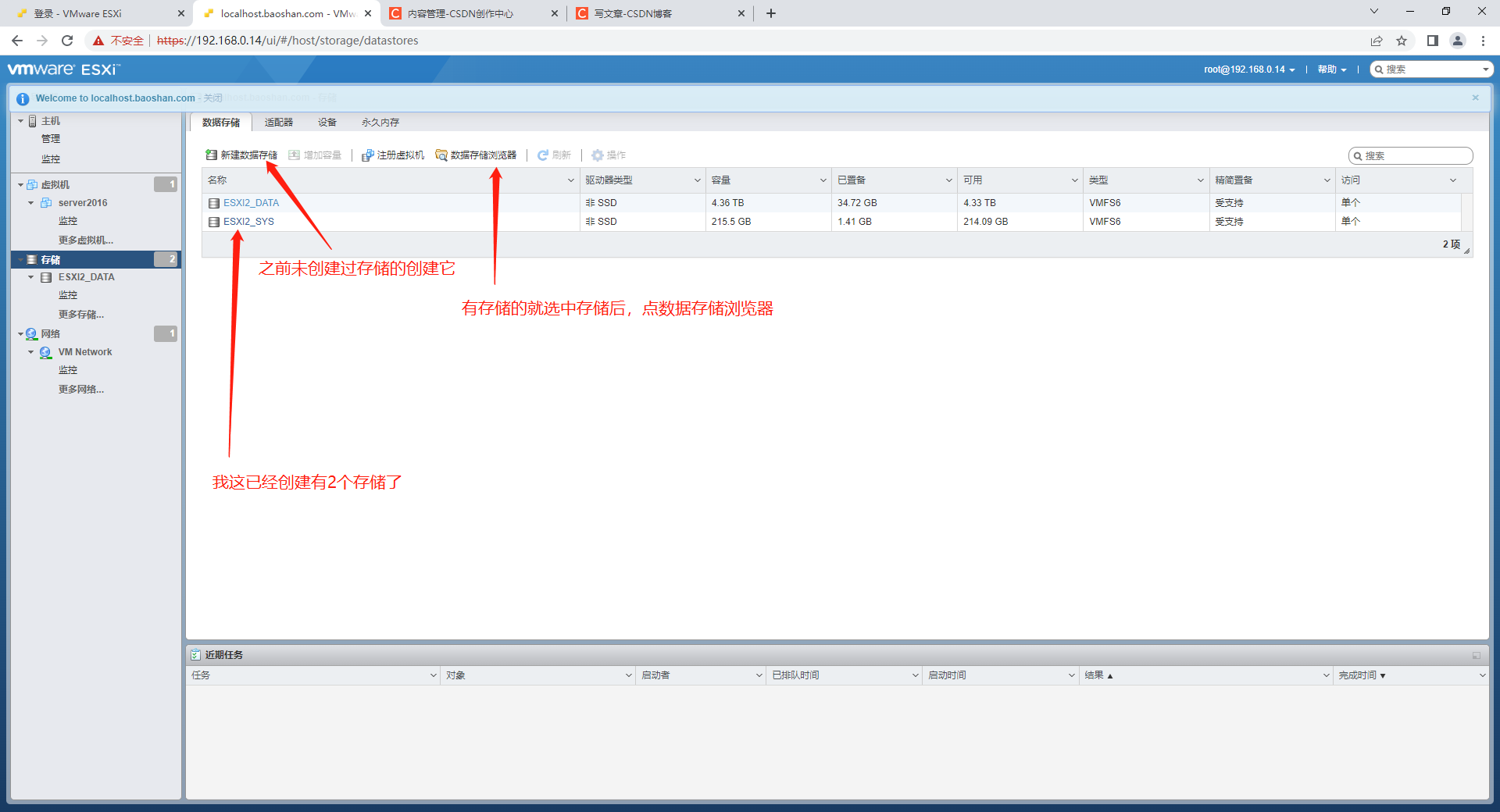Open the Type (类型) column dropdown arrow
The image size is (1500, 812).
(x=1201, y=180)
